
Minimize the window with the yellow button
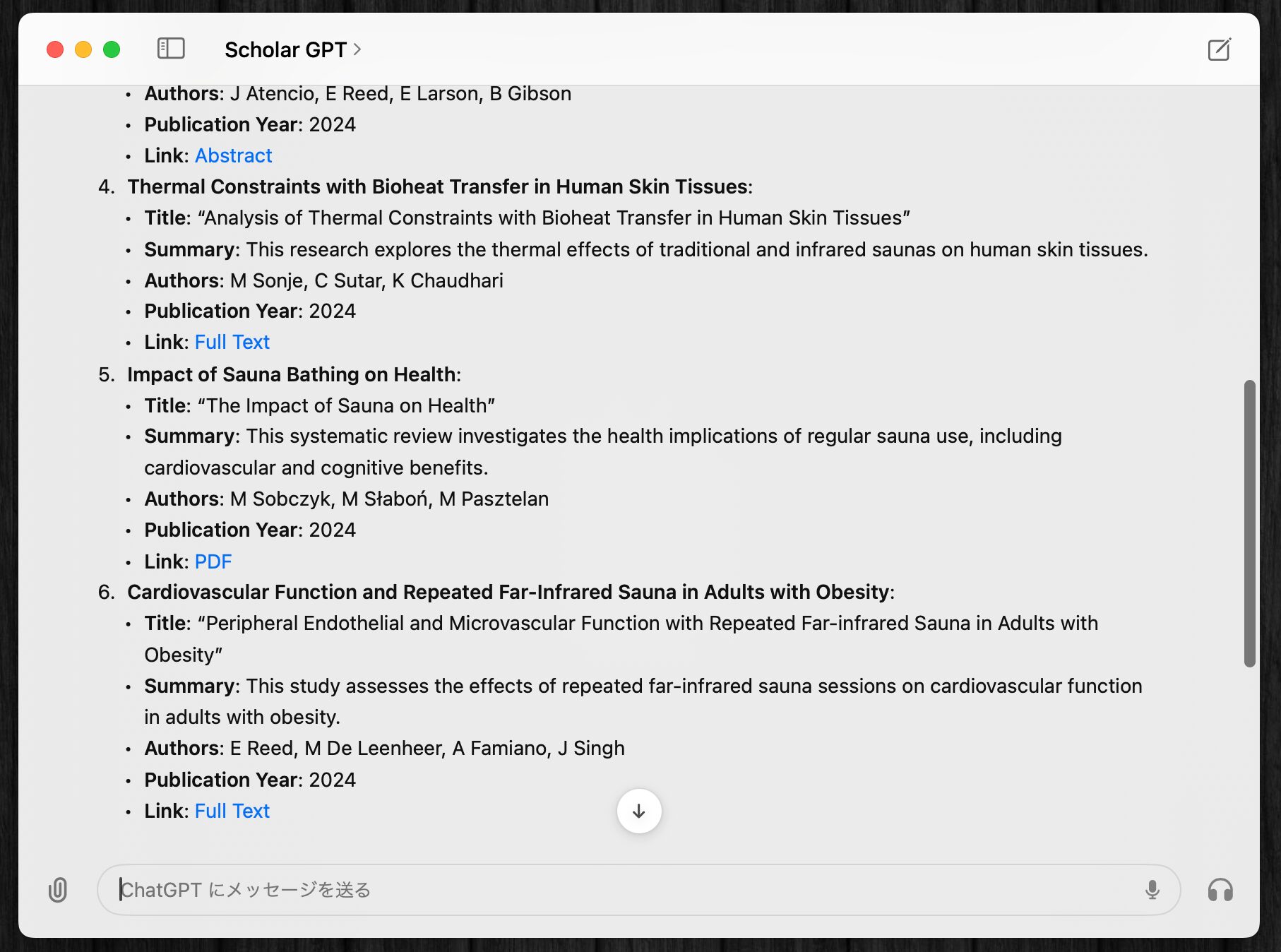(x=83, y=49)
